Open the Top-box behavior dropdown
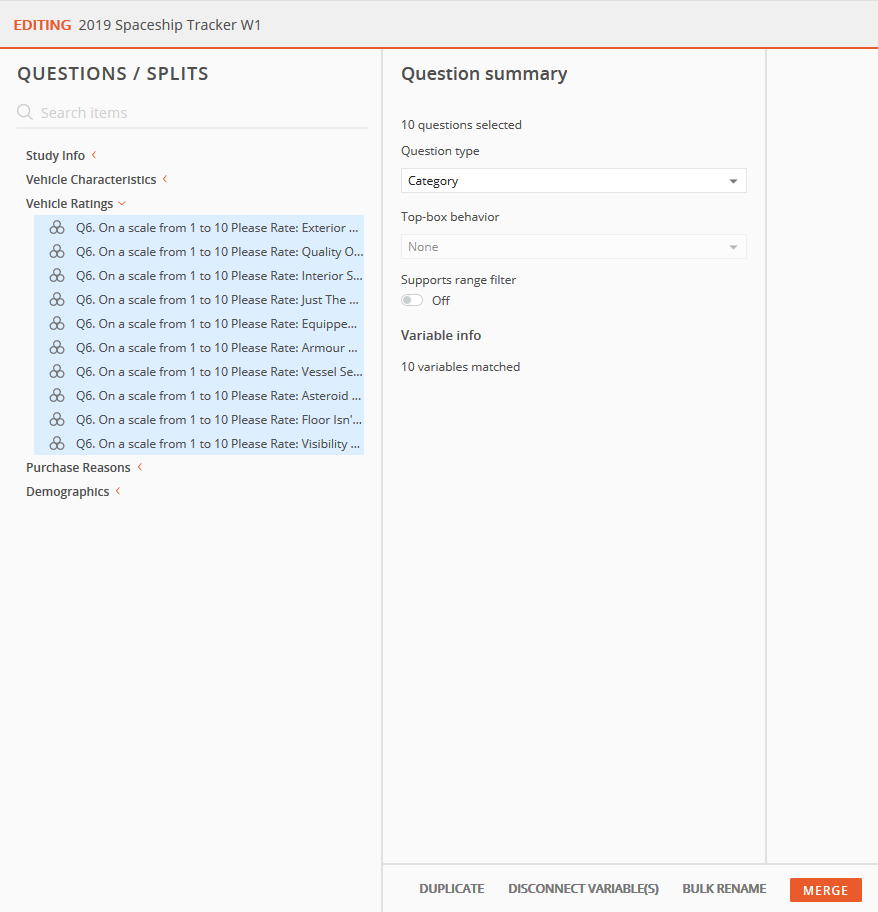Viewport: 878px width, 912px height. point(573,247)
